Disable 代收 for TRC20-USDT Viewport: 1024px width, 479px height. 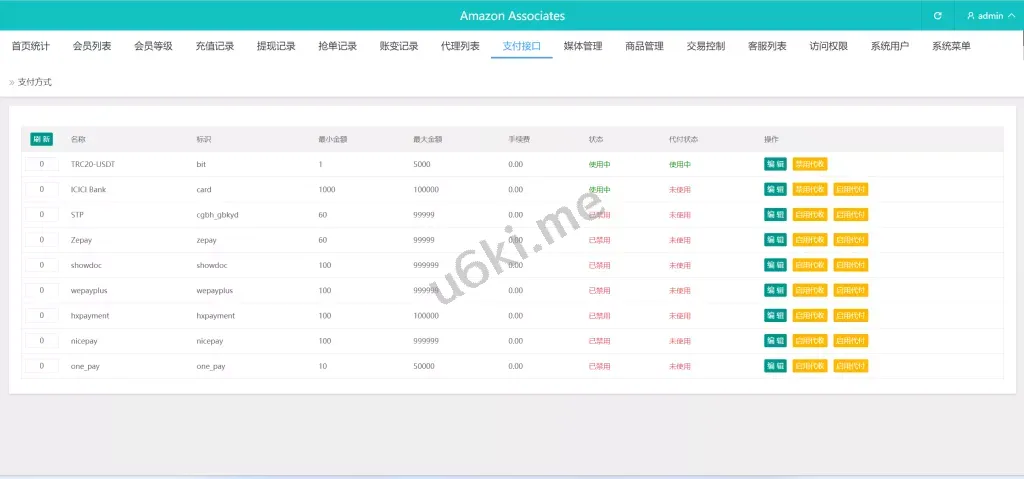coord(810,164)
